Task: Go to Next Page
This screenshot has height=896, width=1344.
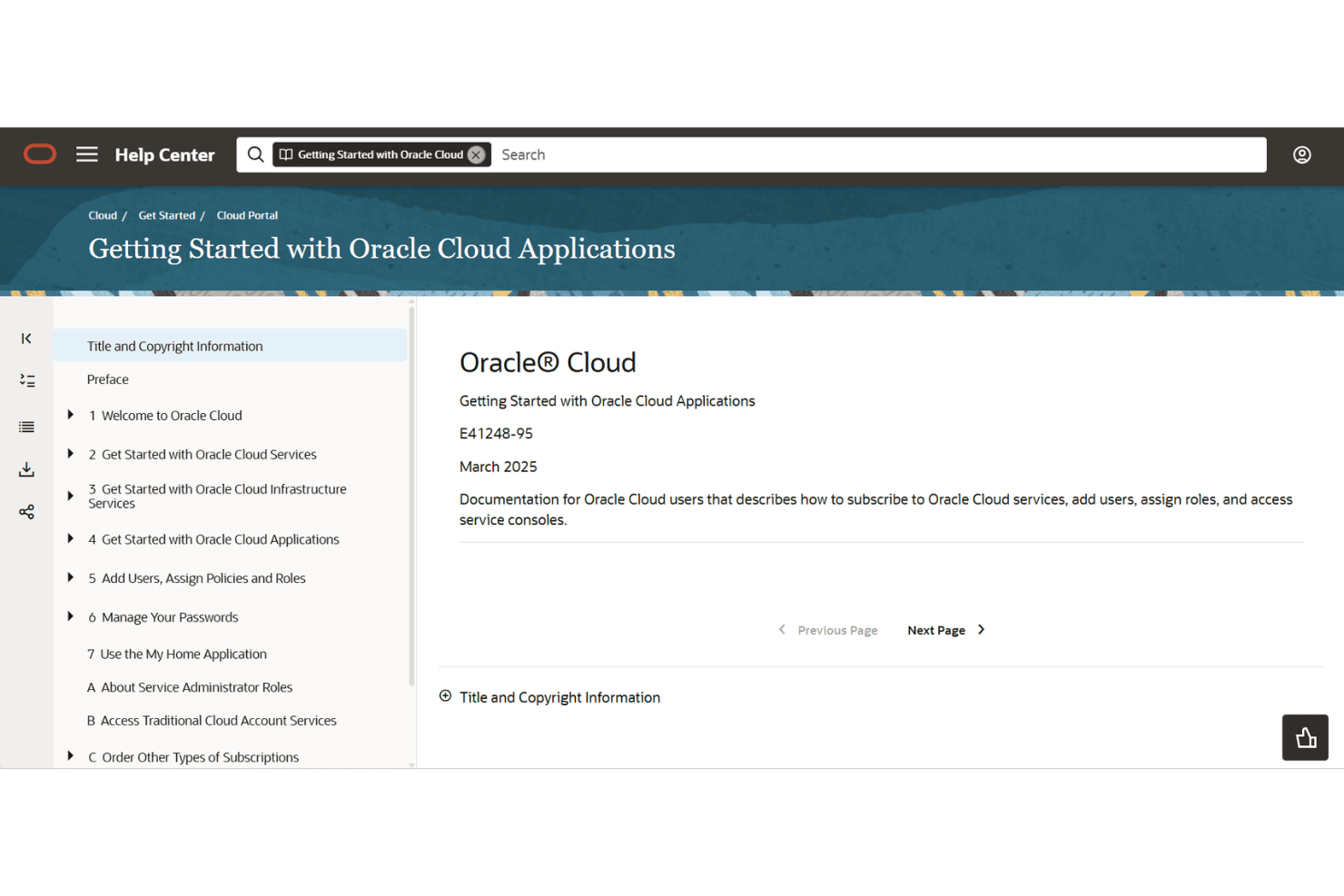Action: pyautogui.click(x=946, y=630)
